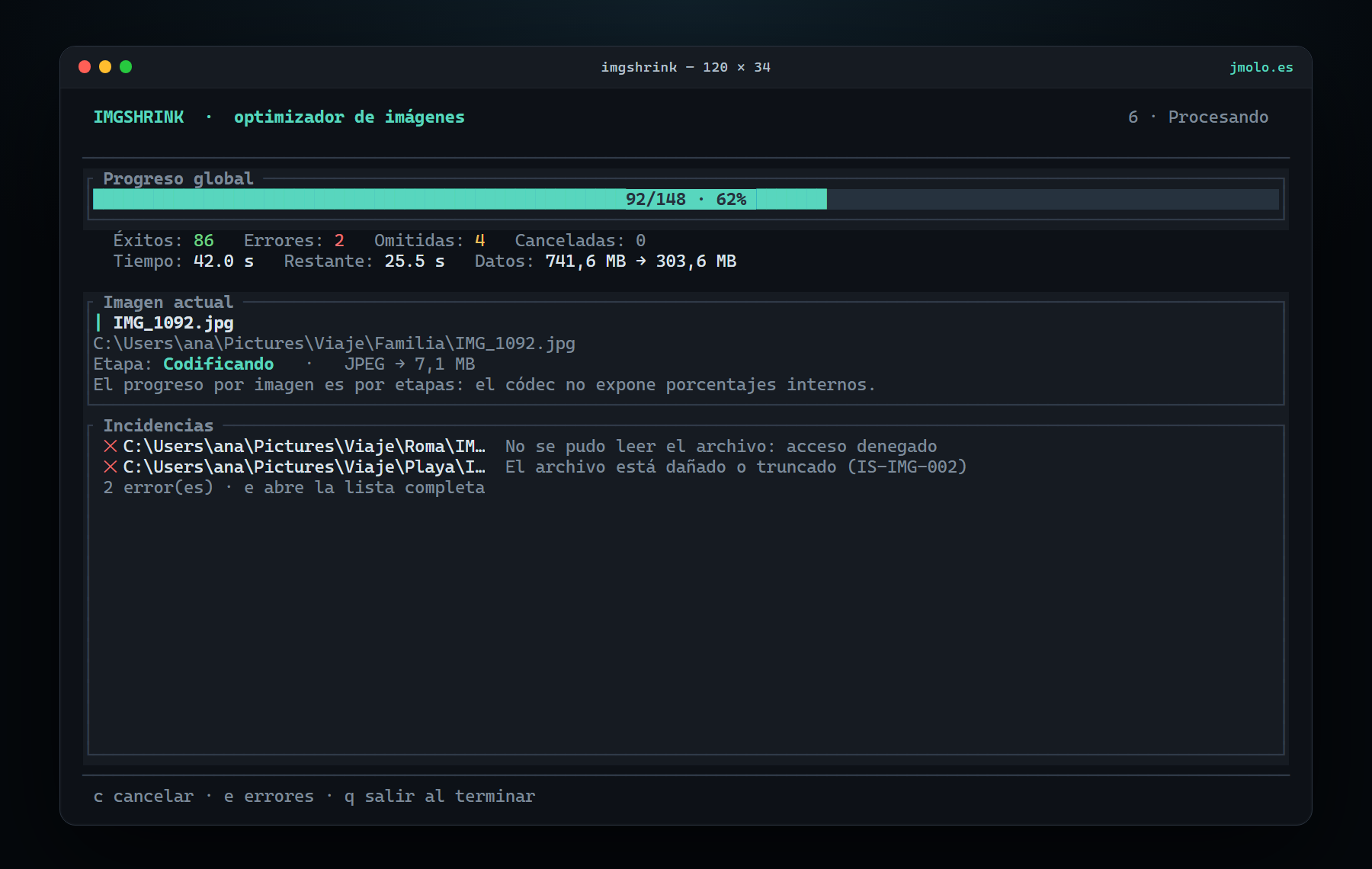Open the '2 error(es) · e abre la lista completa' line
This screenshot has width=1372, height=869.
click(294, 487)
